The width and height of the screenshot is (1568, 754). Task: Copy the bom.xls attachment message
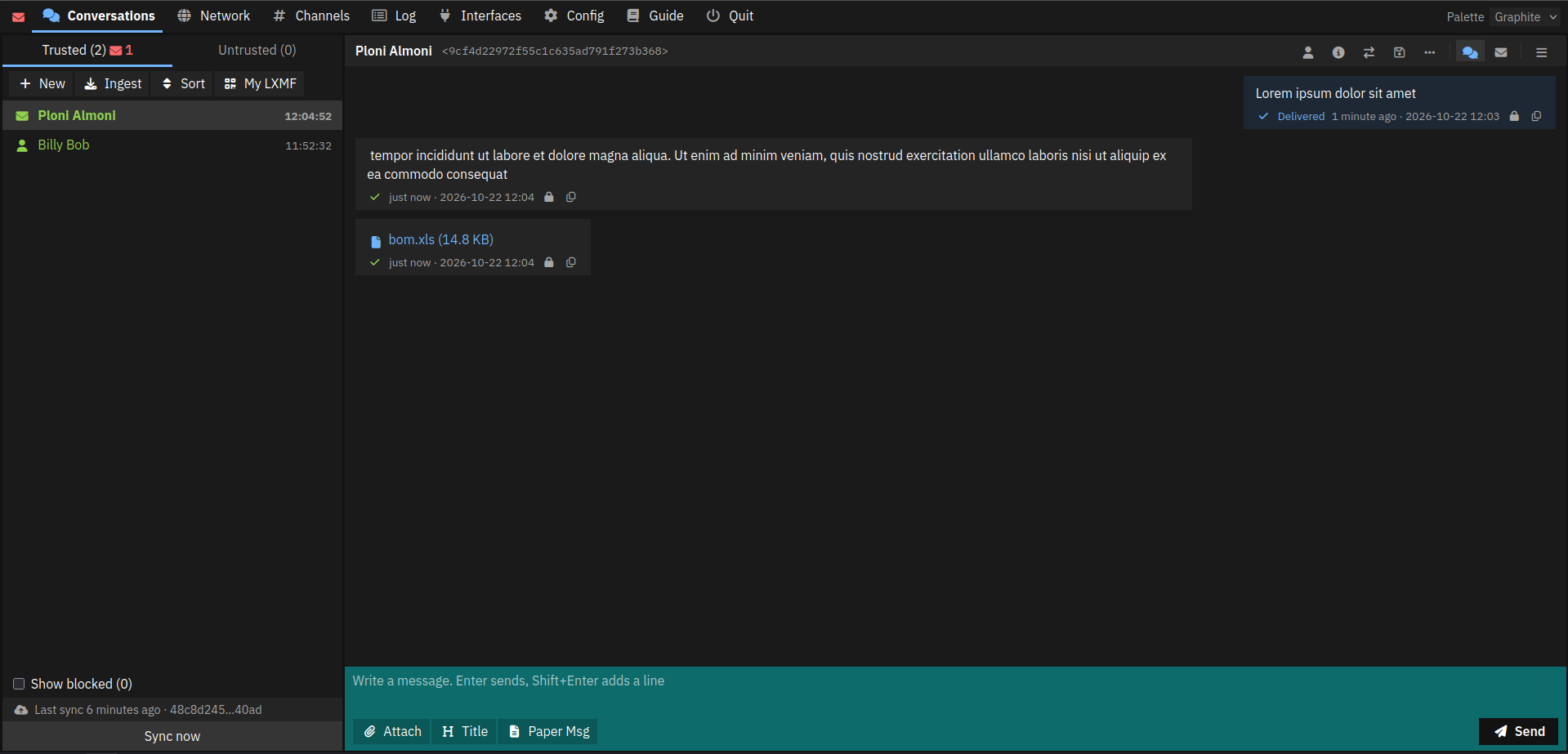[571, 262]
